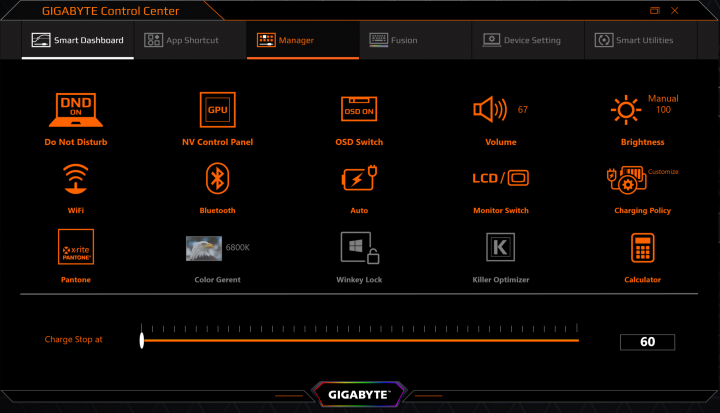Click the Monitor Switch LCD icon
720x413 pixels.
pyautogui.click(x=501, y=178)
